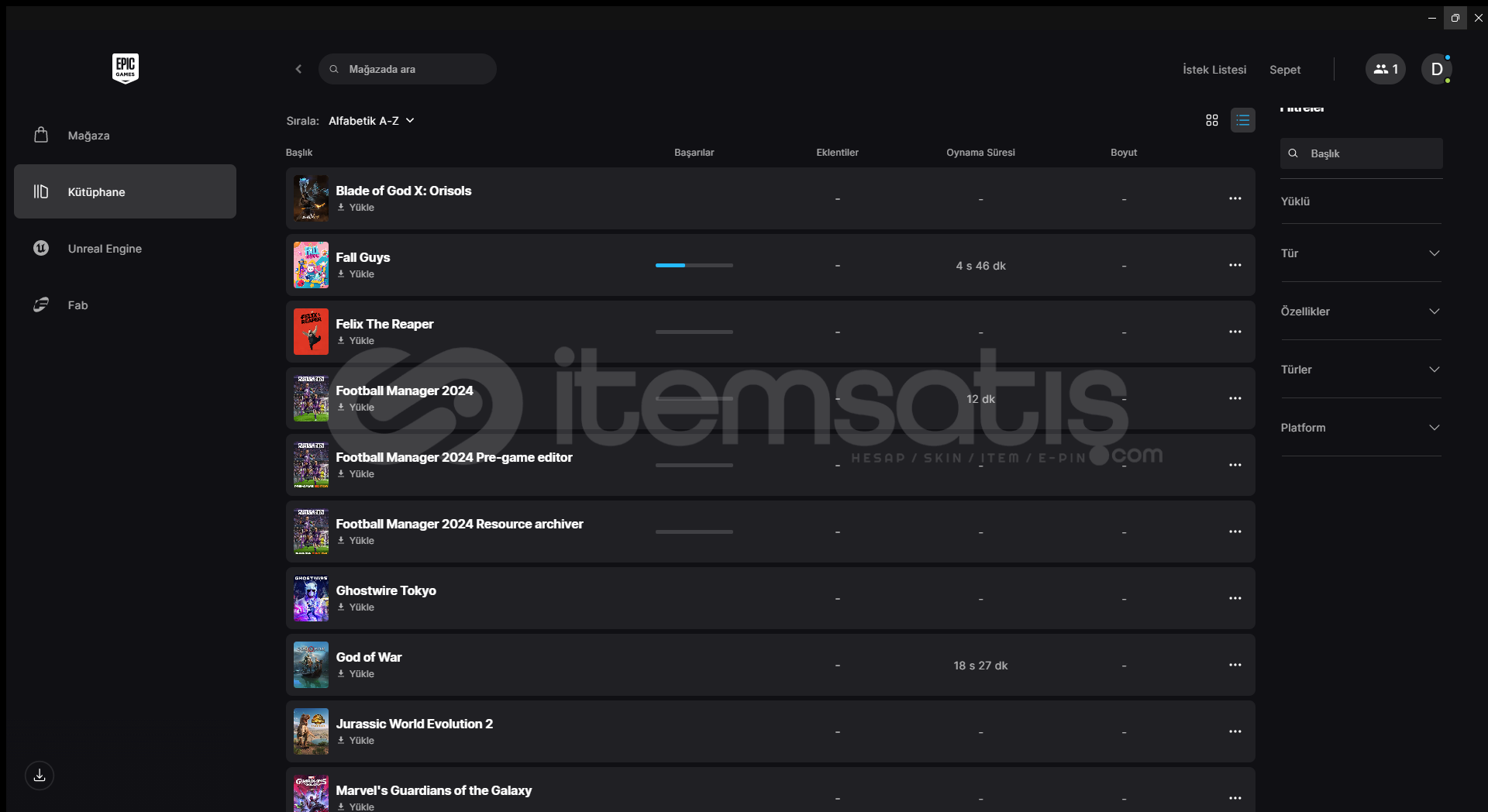
Task: Go back with the left arrow
Action: click(x=298, y=69)
